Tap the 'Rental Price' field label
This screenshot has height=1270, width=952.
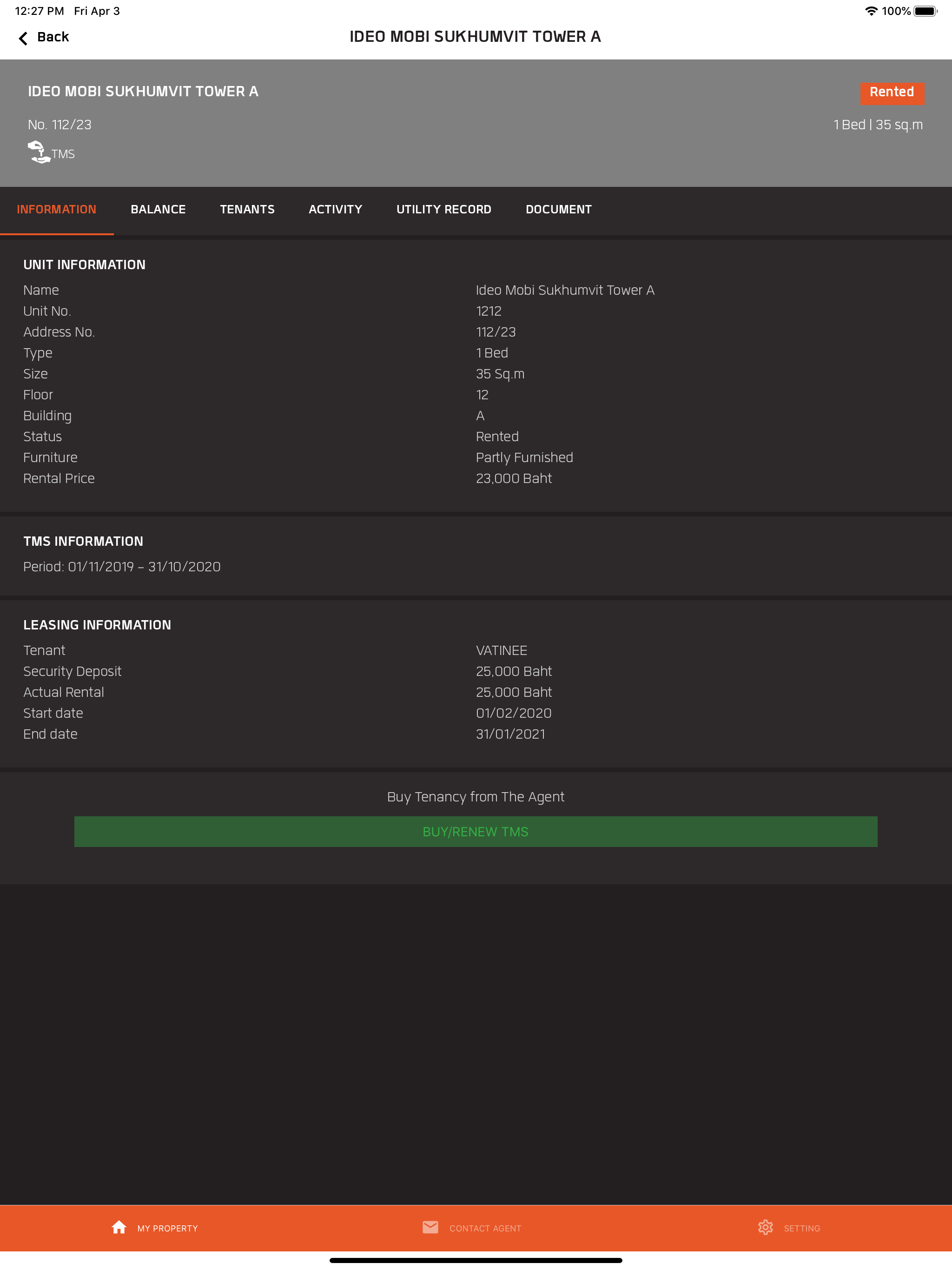(59, 478)
